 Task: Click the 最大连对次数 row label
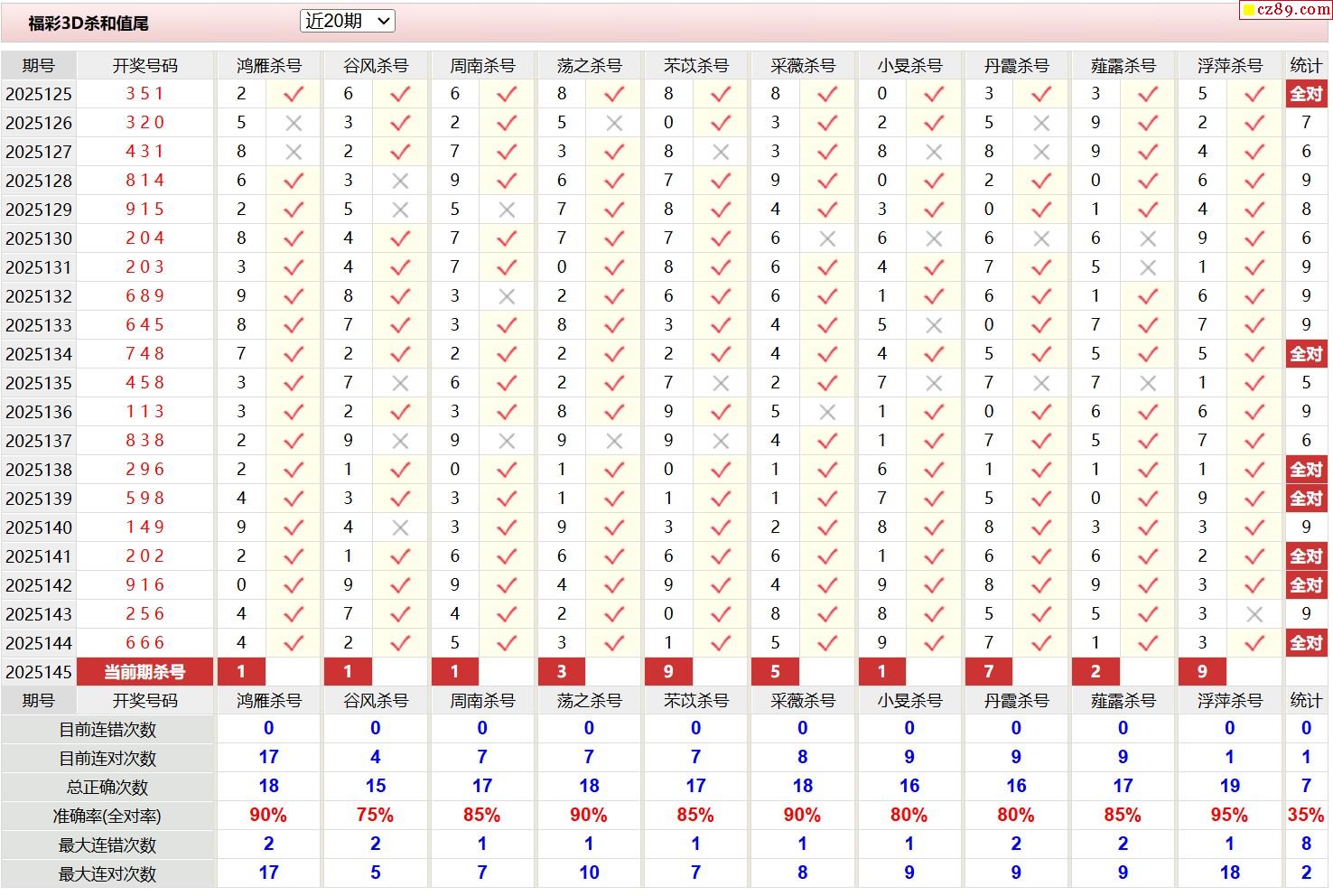(x=107, y=874)
